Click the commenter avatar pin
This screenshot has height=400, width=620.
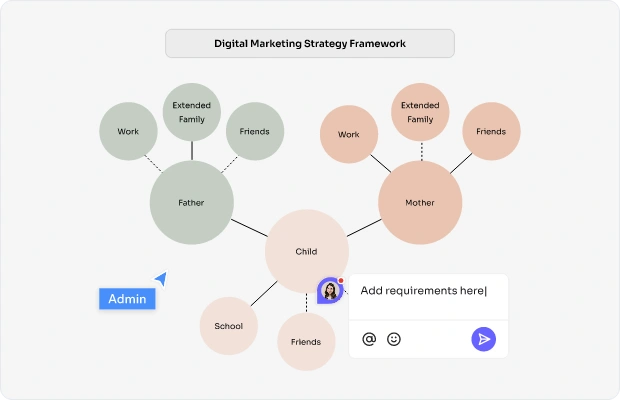[330, 291]
